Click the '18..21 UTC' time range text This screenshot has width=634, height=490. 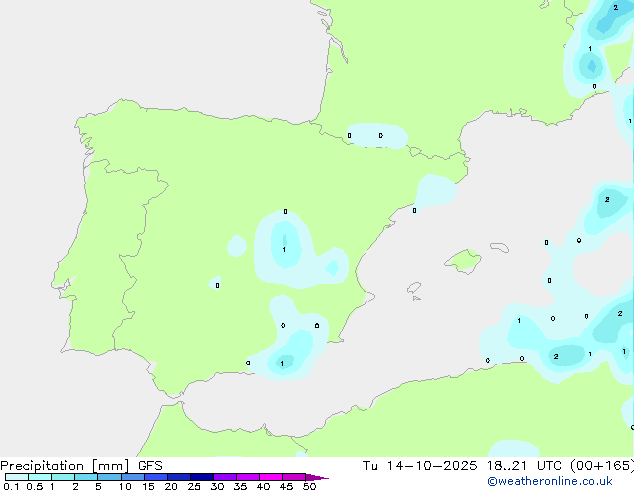point(525,466)
